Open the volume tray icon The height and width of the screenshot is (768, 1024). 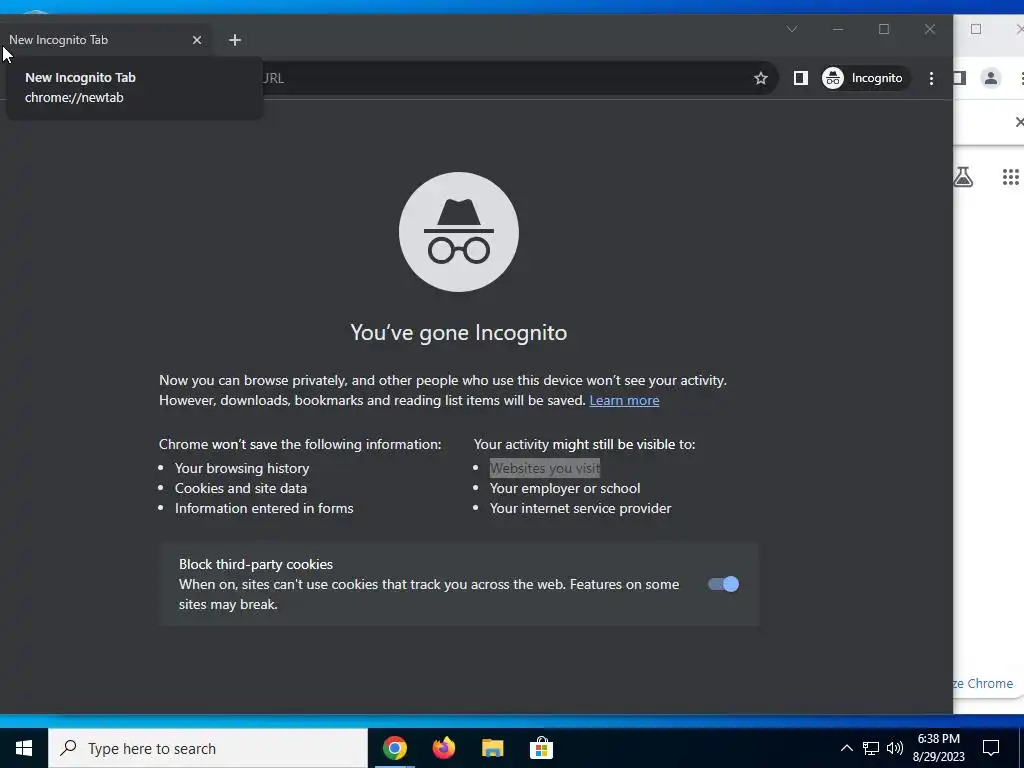tap(895, 748)
